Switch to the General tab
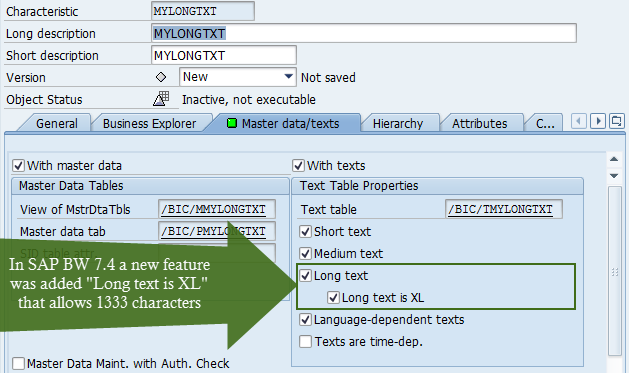Viewport: 629px width, 373px height. pyautogui.click(x=57, y=124)
